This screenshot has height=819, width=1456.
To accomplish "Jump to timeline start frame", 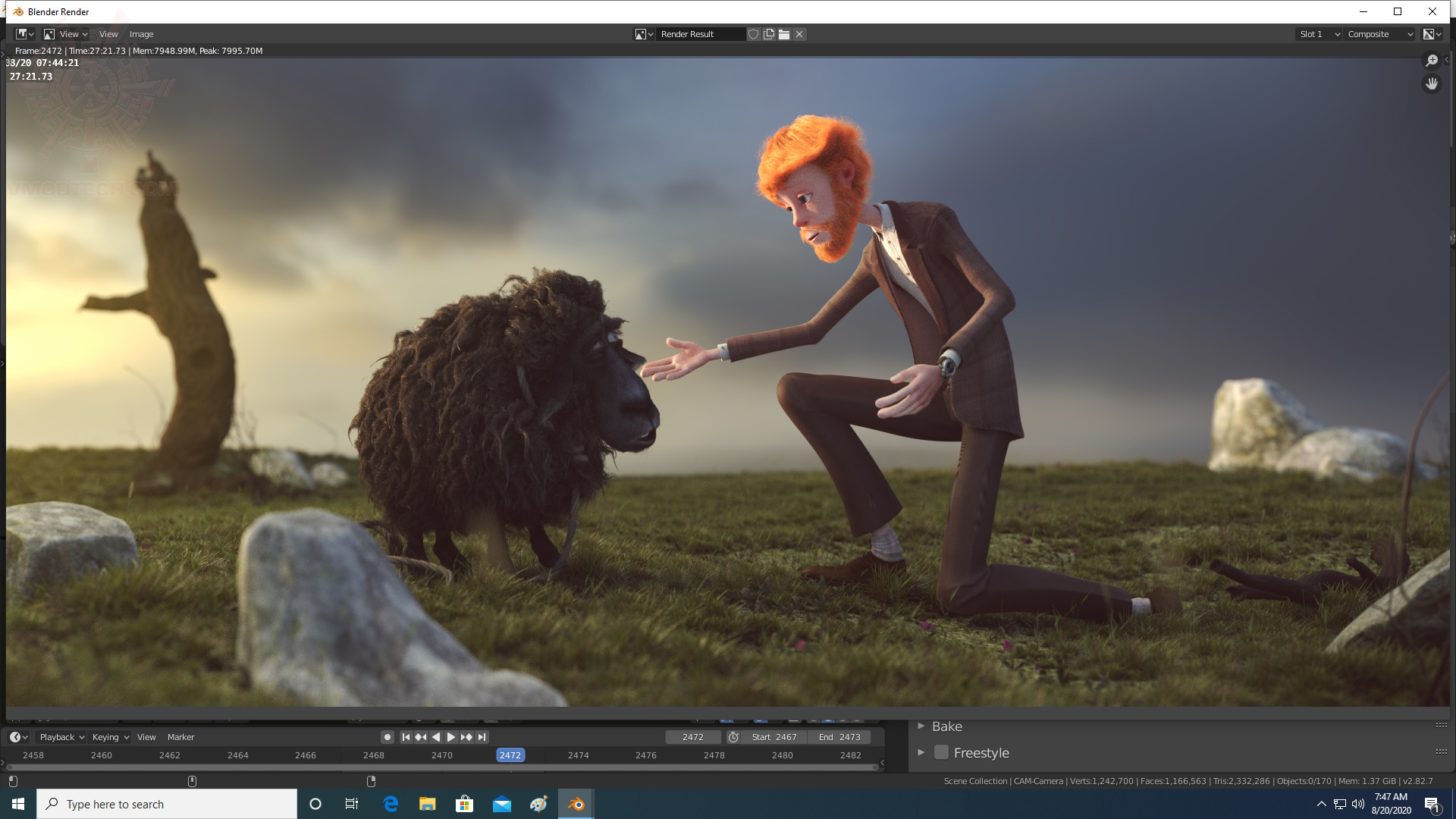I will point(406,737).
